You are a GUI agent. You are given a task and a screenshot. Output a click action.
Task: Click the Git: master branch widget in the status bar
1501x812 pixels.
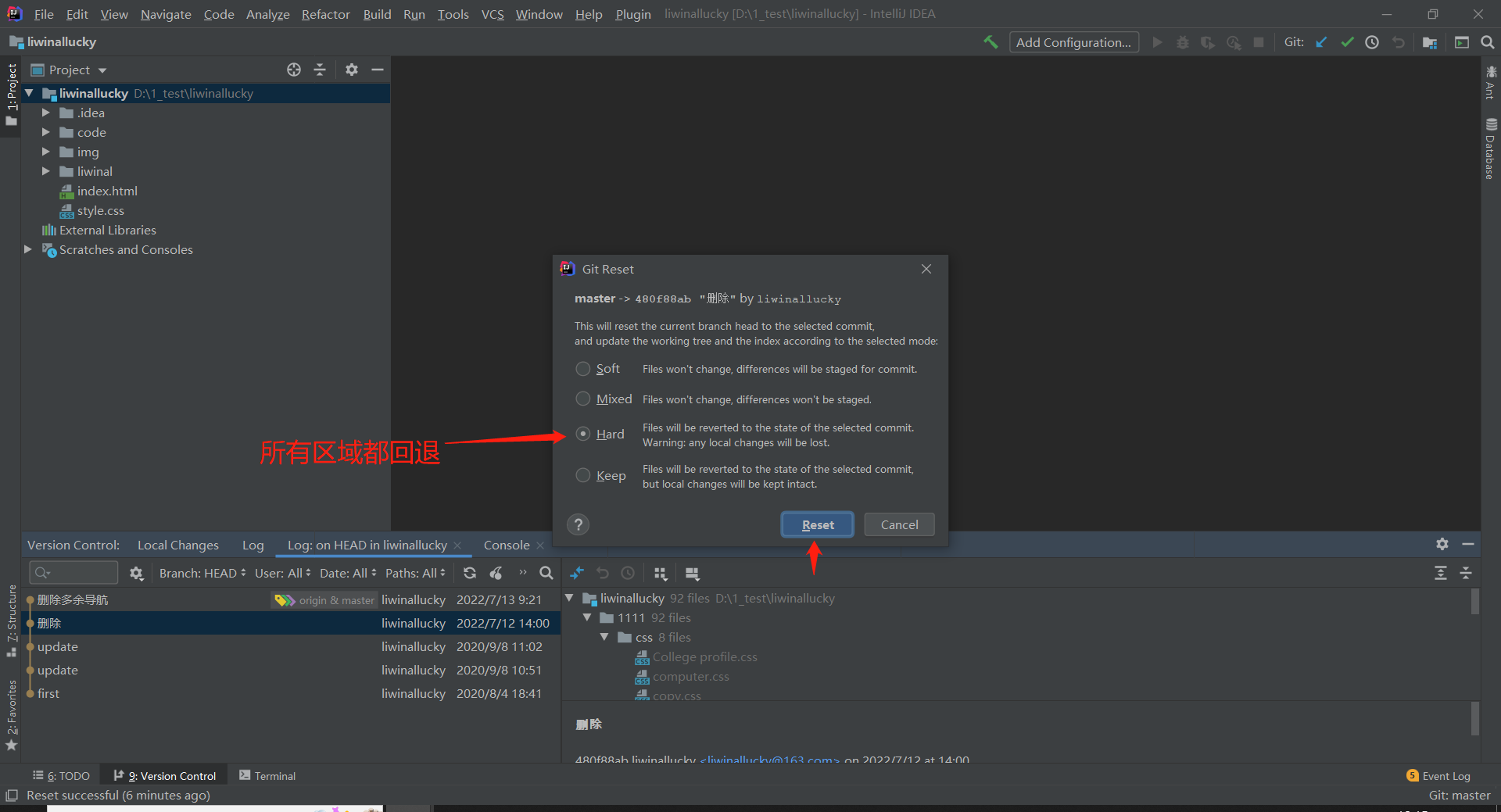pos(1460,796)
